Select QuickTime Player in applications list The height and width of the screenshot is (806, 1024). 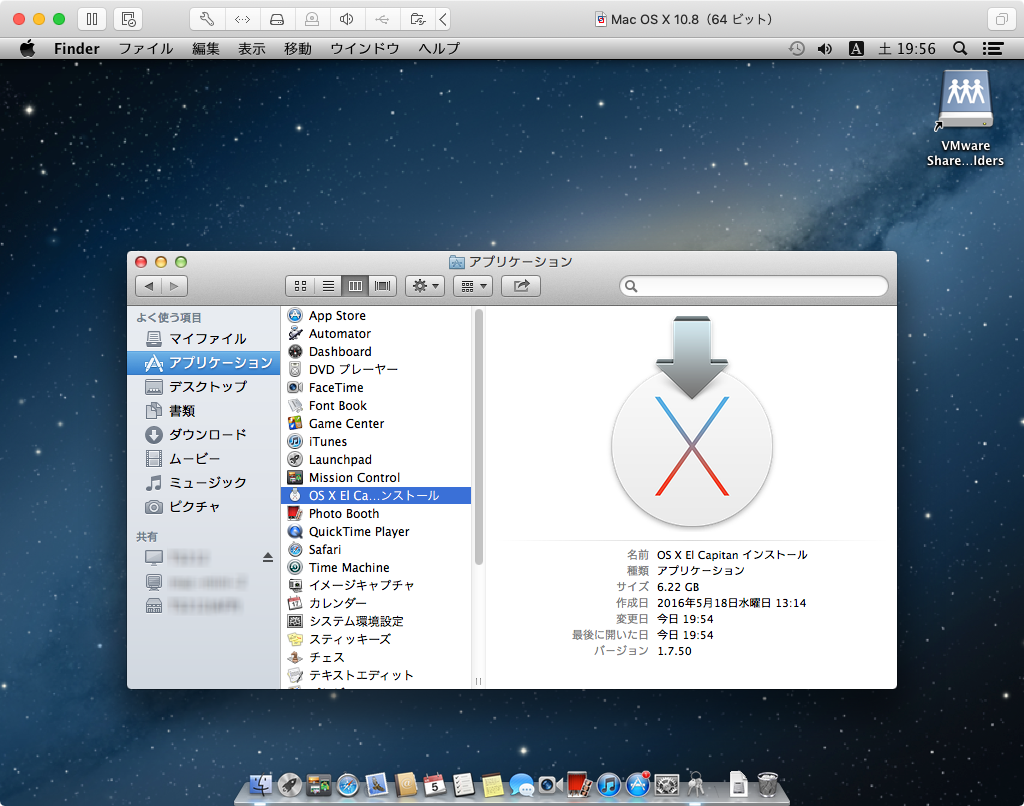coord(376,532)
